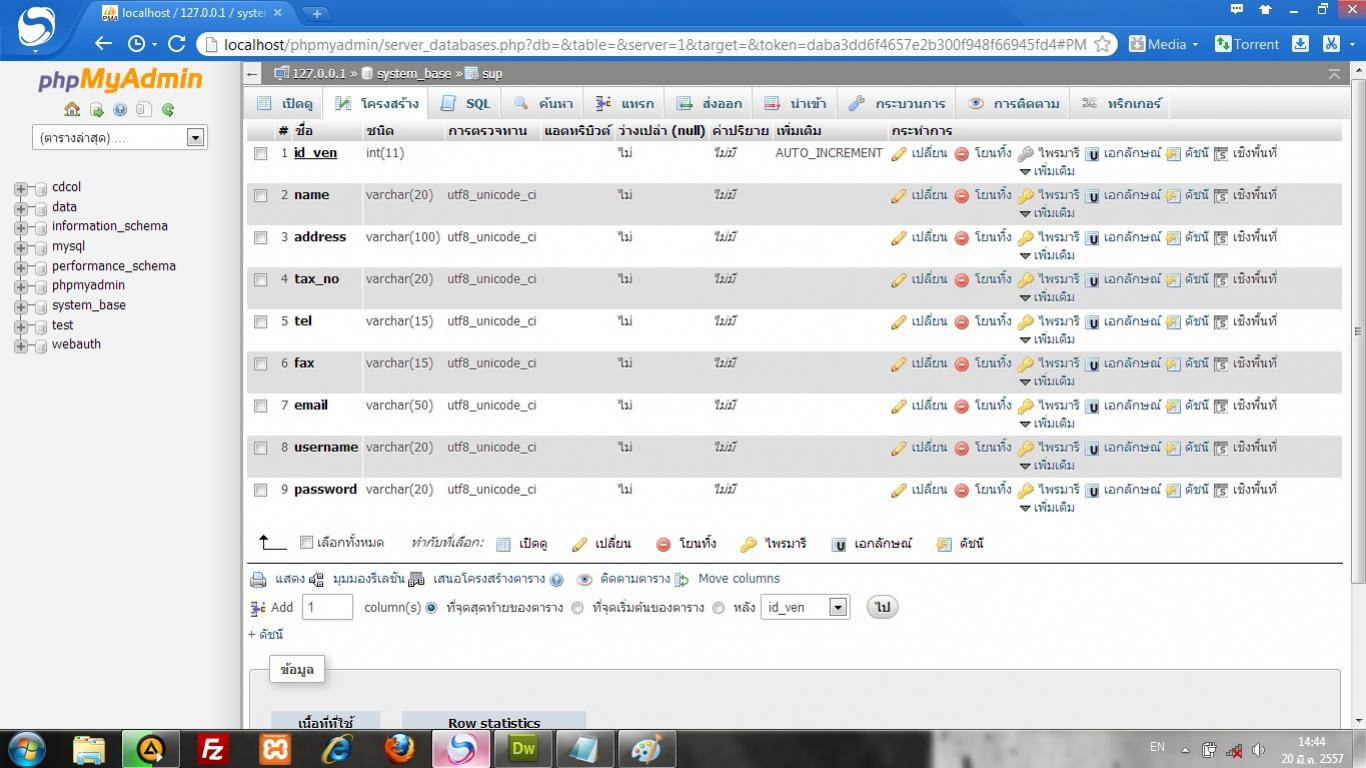
Task: Click the number of columns input field
Action: click(328, 607)
